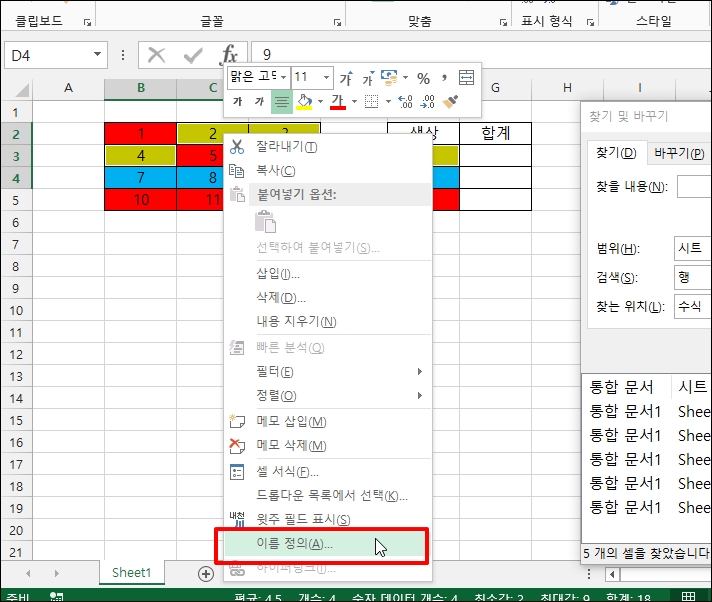The width and height of the screenshot is (712, 602).
Task: Toggle center alignment in mini toolbar
Action: click(282, 102)
